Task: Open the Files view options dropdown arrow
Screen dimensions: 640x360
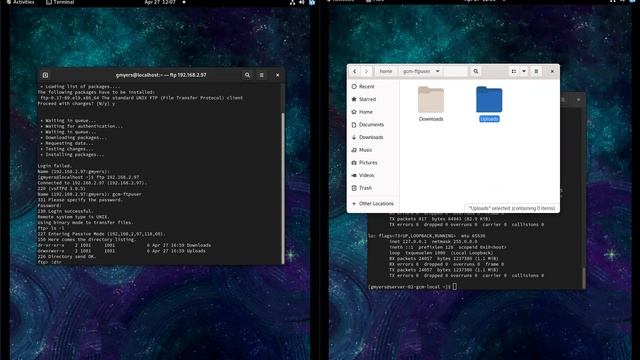Action: point(524,71)
